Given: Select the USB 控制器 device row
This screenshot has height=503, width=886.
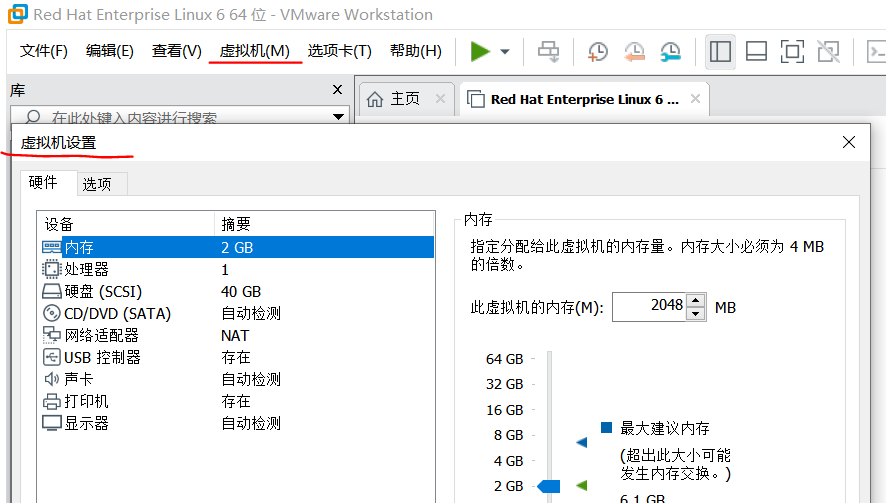Looking at the screenshot, I should tap(237, 358).
